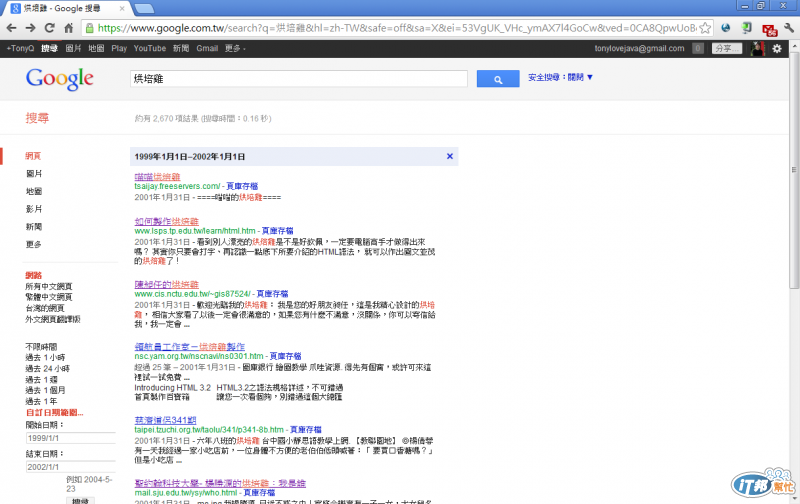Open cached page for www.lsps.tp.edu.tw result

tap(278, 231)
